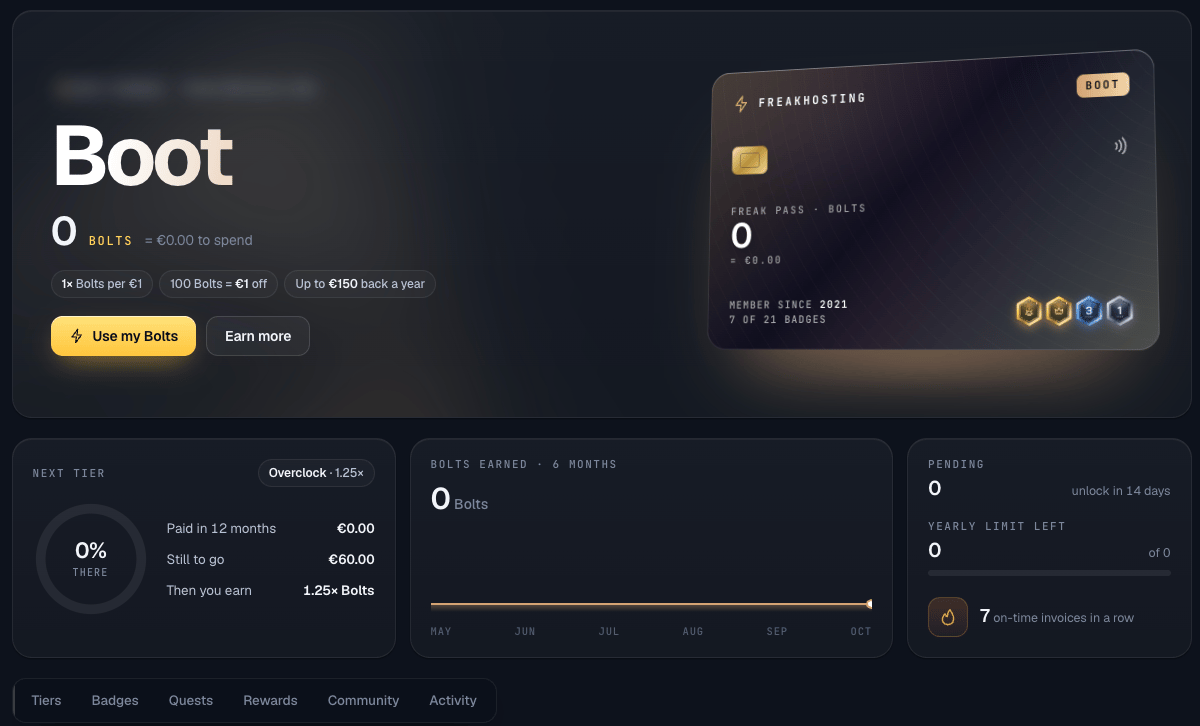Click the contactless wave icon on card

coord(1120,146)
